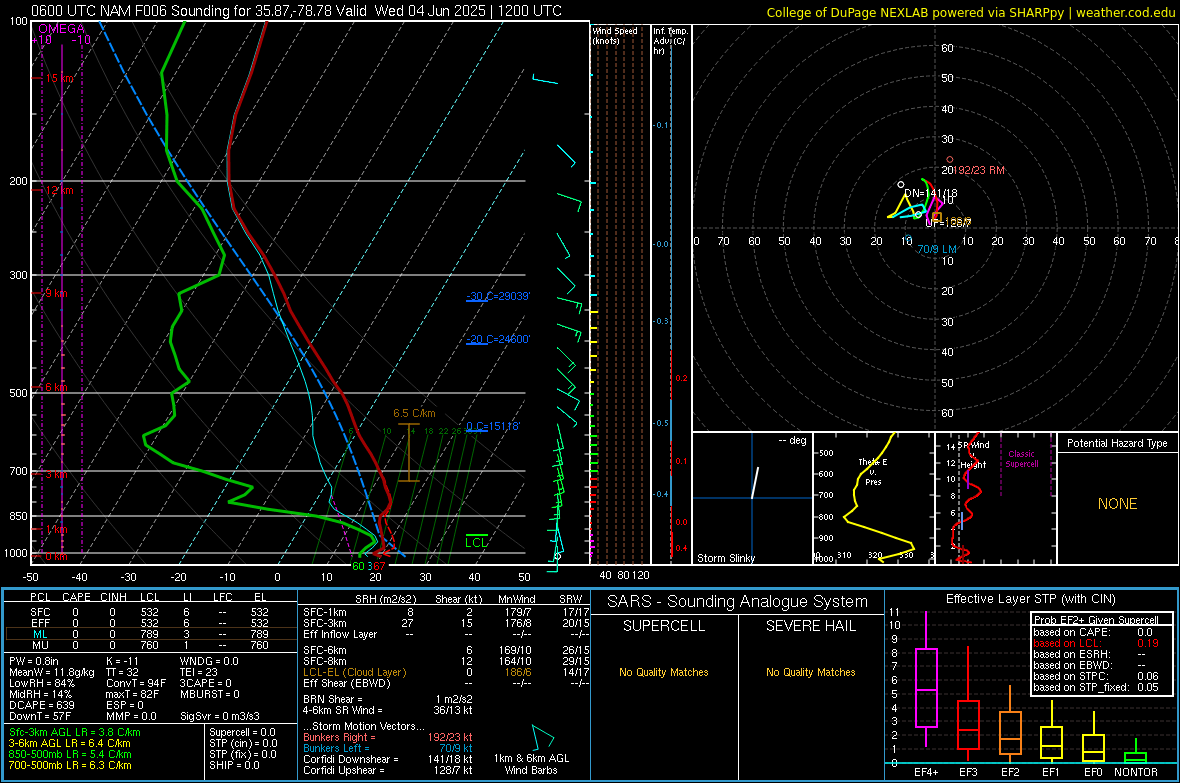The height and width of the screenshot is (783, 1180).
Task: Click the Storm Slinky panel label
Action: click(x=726, y=558)
